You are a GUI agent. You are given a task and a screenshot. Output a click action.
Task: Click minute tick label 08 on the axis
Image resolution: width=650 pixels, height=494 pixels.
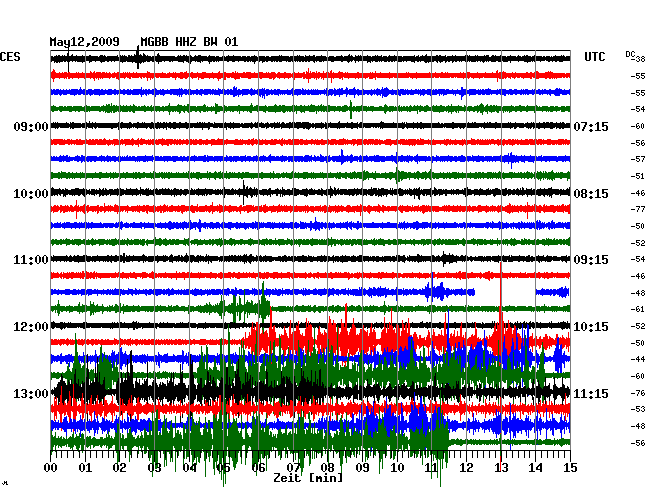pos(327,468)
